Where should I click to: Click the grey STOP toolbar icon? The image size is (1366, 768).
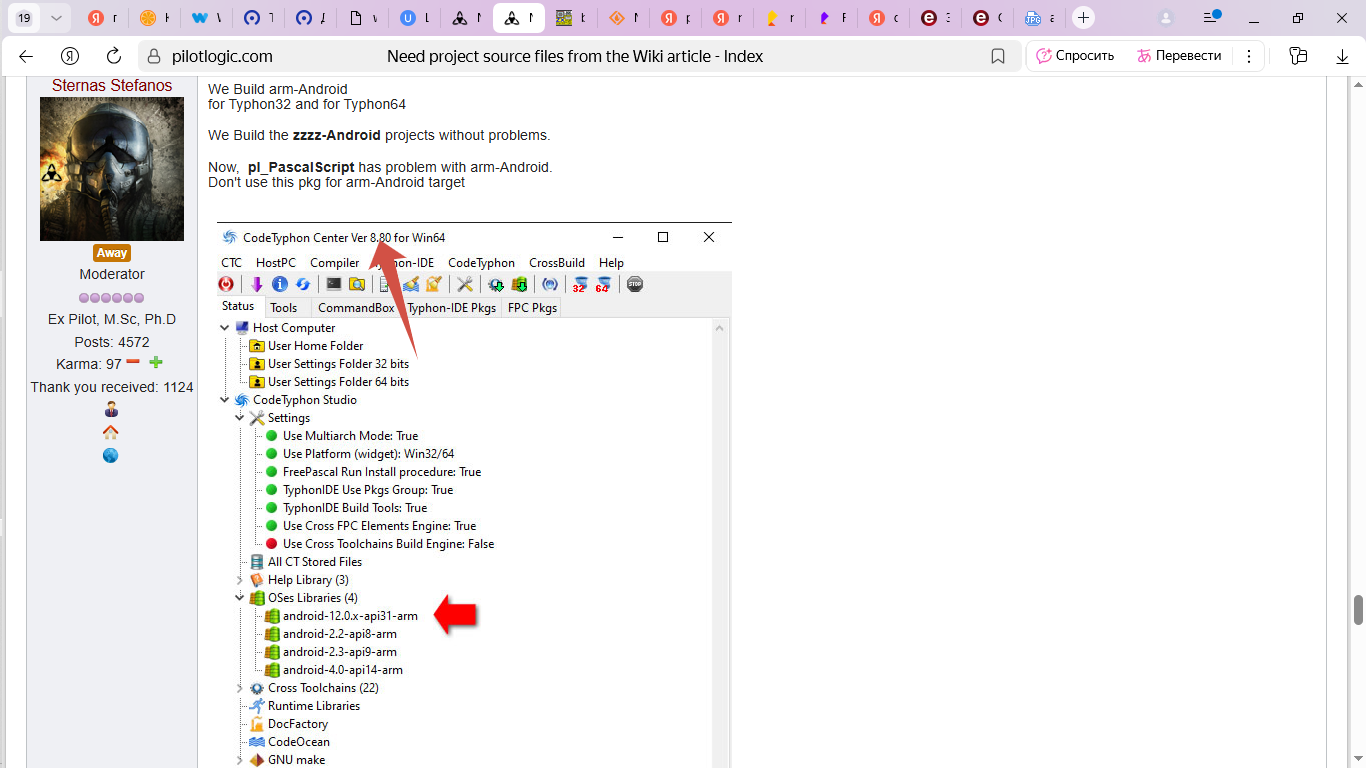[635, 285]
